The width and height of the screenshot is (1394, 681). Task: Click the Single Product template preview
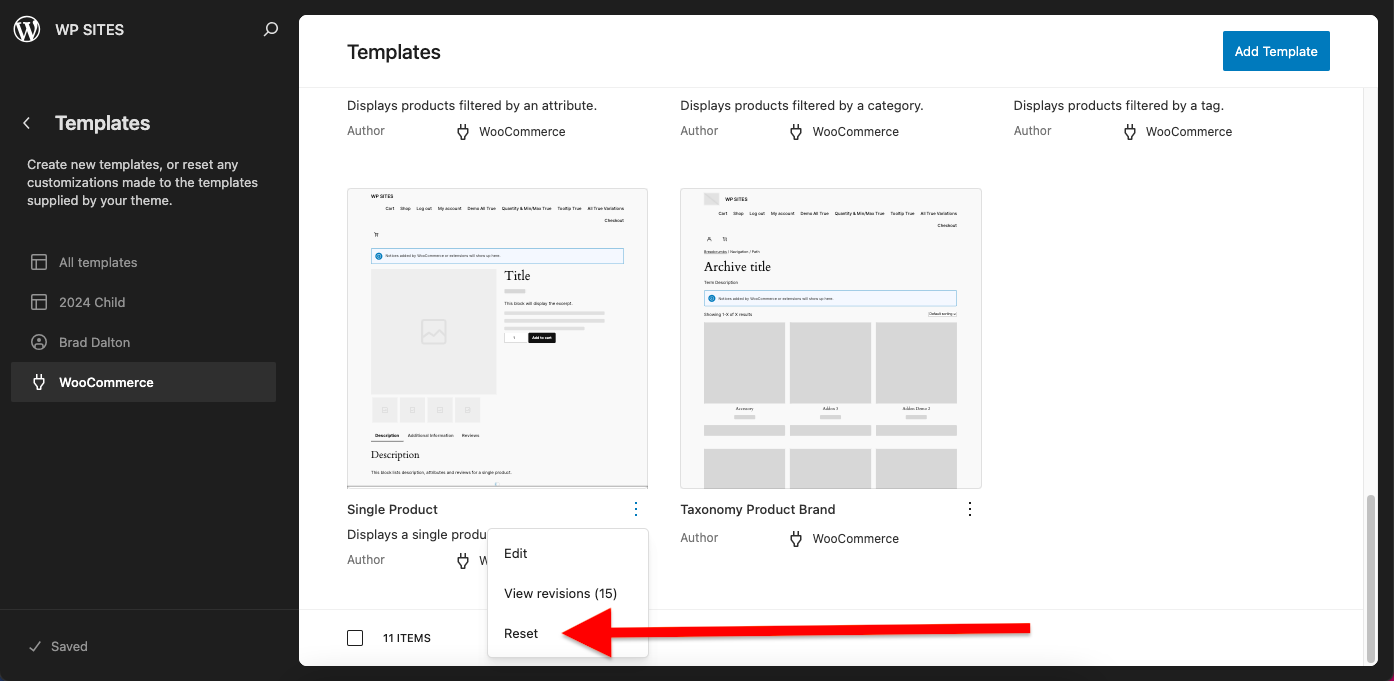point(497,338)
